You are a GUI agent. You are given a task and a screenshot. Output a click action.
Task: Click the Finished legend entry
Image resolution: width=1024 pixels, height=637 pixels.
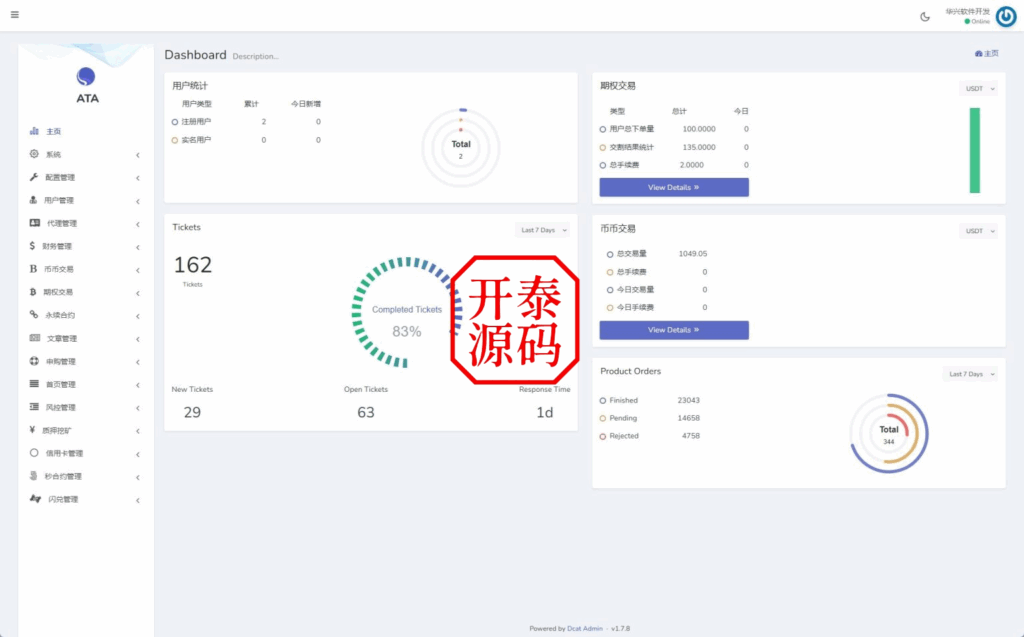[618, 400]
